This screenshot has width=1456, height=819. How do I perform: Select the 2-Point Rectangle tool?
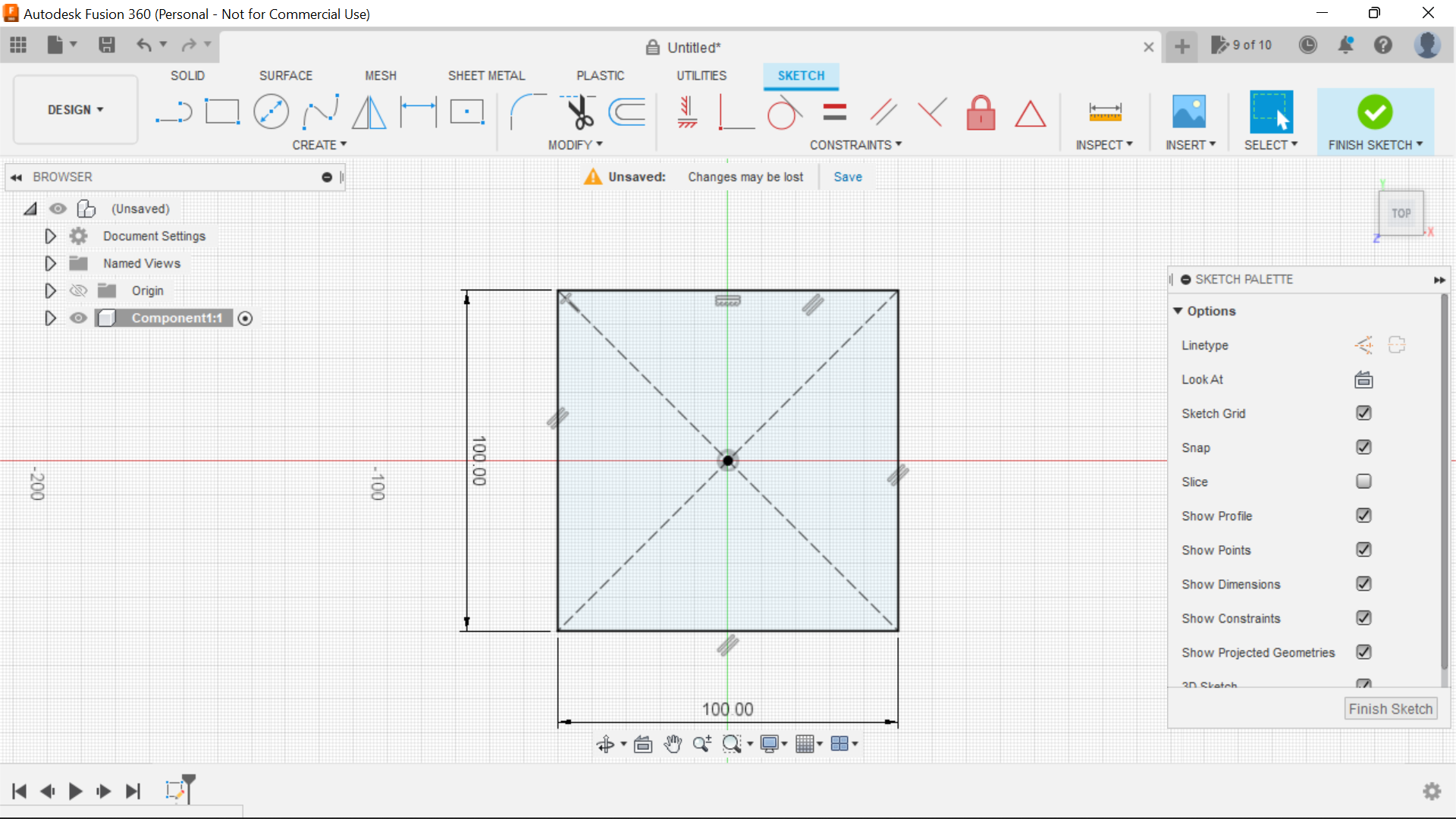tap(221, 111)
